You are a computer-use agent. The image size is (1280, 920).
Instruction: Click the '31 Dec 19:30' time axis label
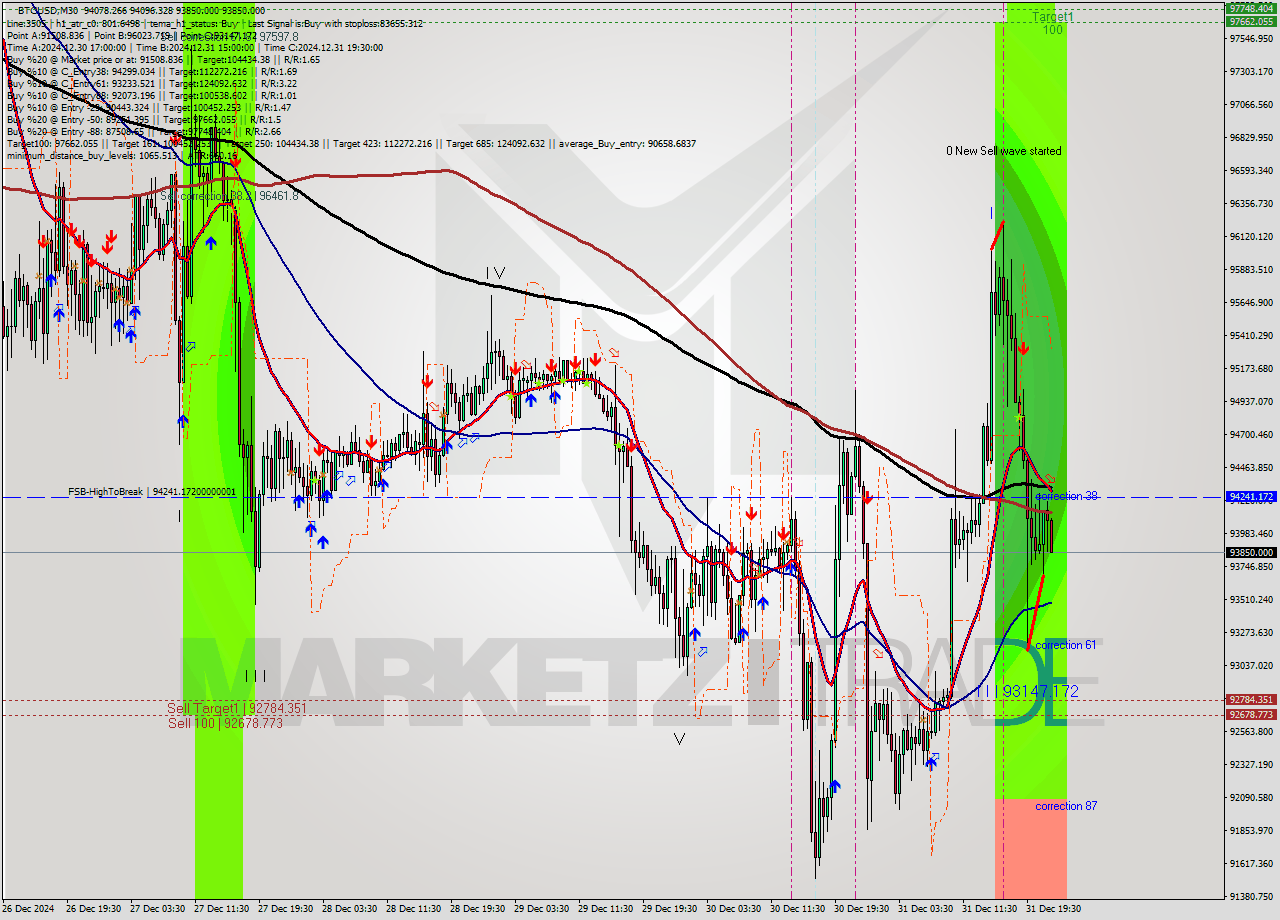coord(1056,909)
